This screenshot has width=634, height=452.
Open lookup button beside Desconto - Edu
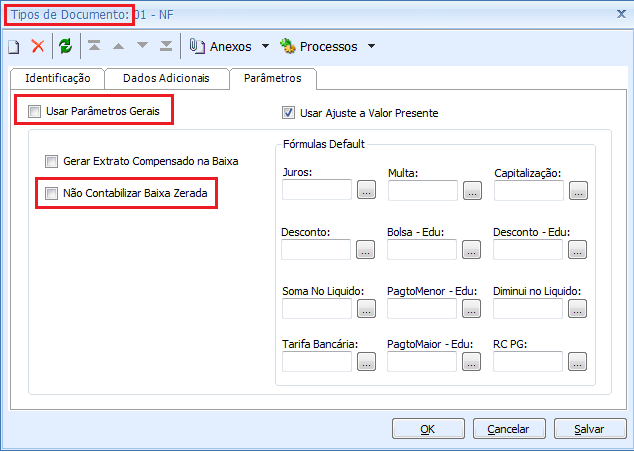coord(577,250)
